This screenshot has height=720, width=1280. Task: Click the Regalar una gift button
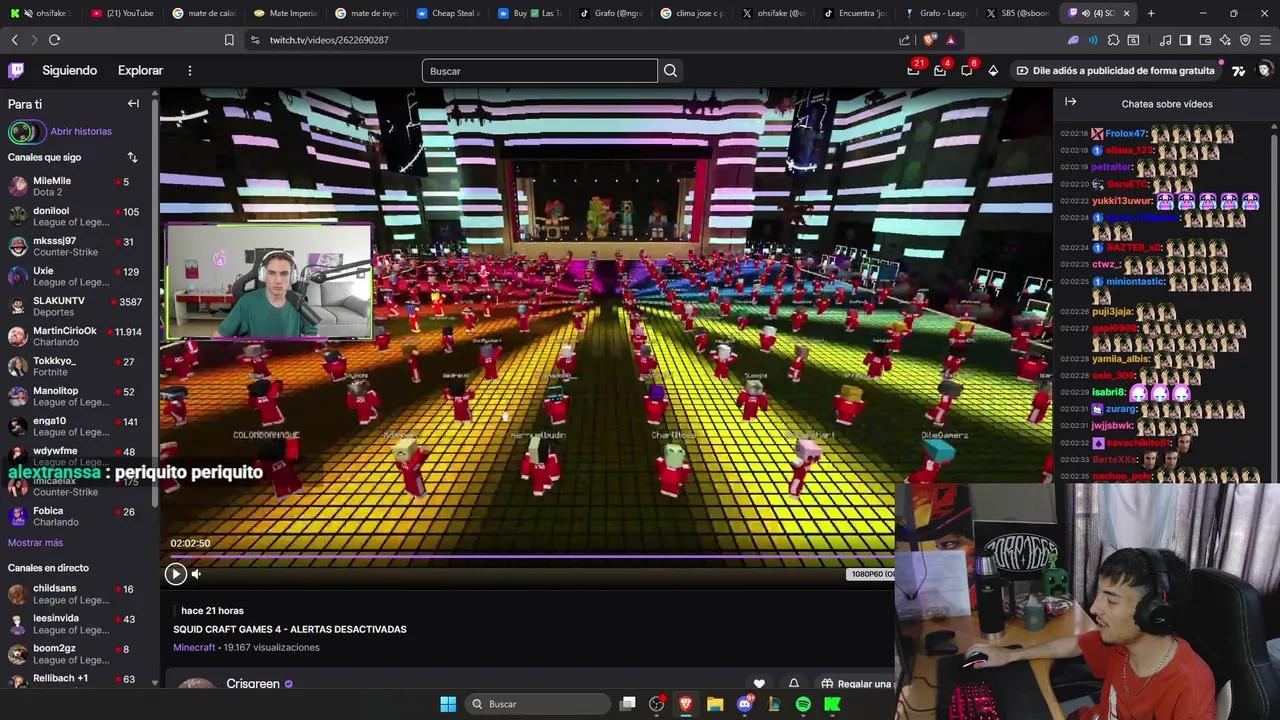pos(856,684)
